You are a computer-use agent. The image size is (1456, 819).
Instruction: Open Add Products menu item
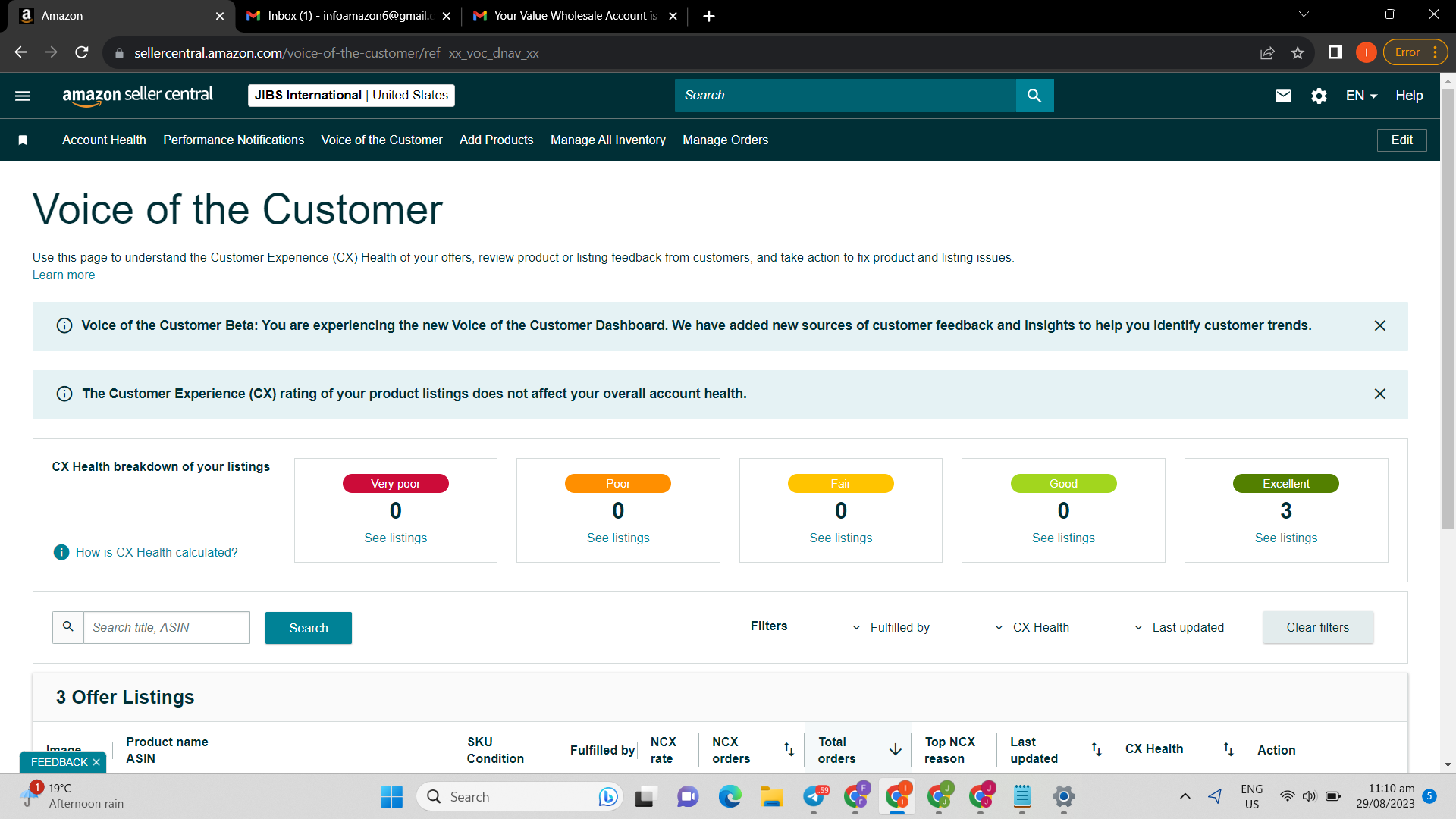coord(497,140)
